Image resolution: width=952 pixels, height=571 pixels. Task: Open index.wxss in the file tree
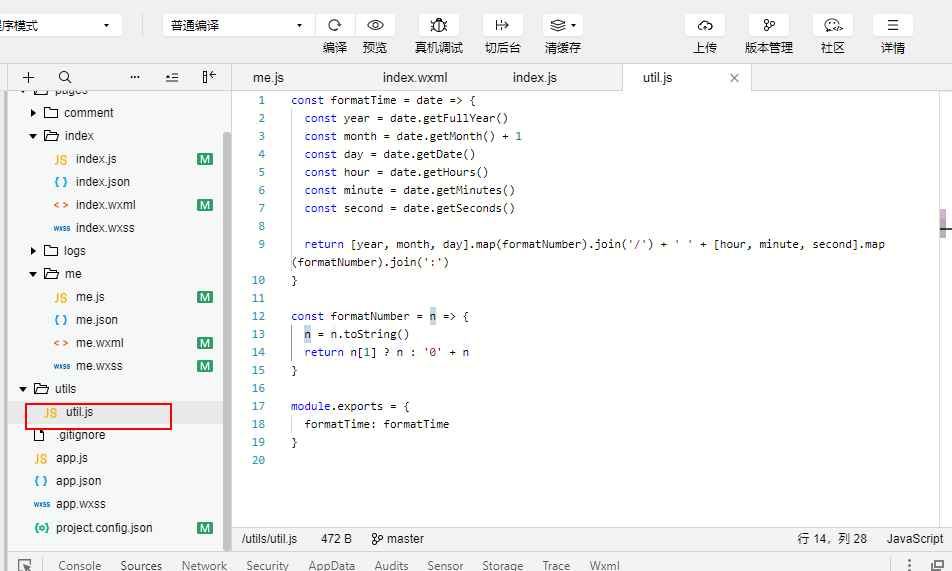105,228
